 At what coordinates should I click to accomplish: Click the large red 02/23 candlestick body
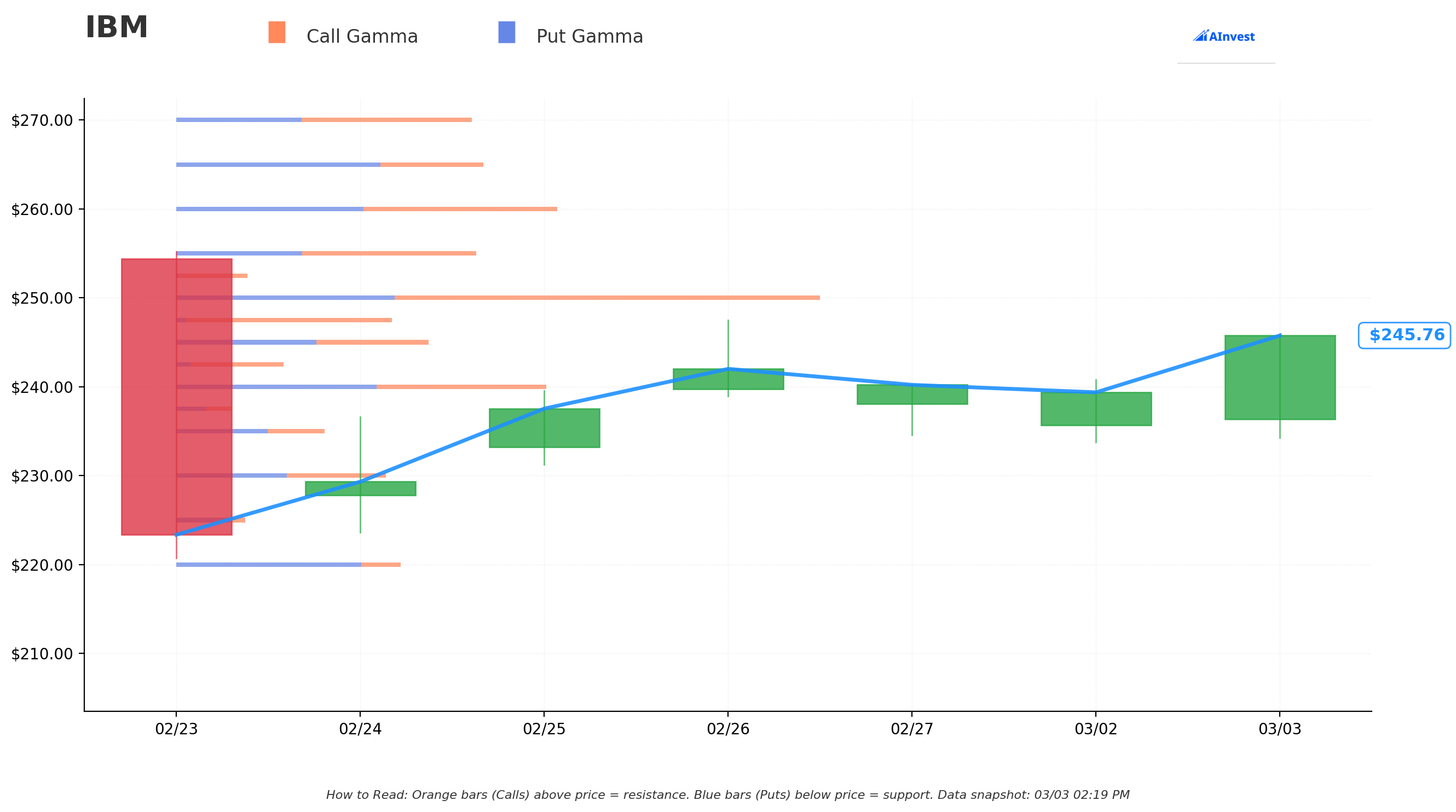176,397
